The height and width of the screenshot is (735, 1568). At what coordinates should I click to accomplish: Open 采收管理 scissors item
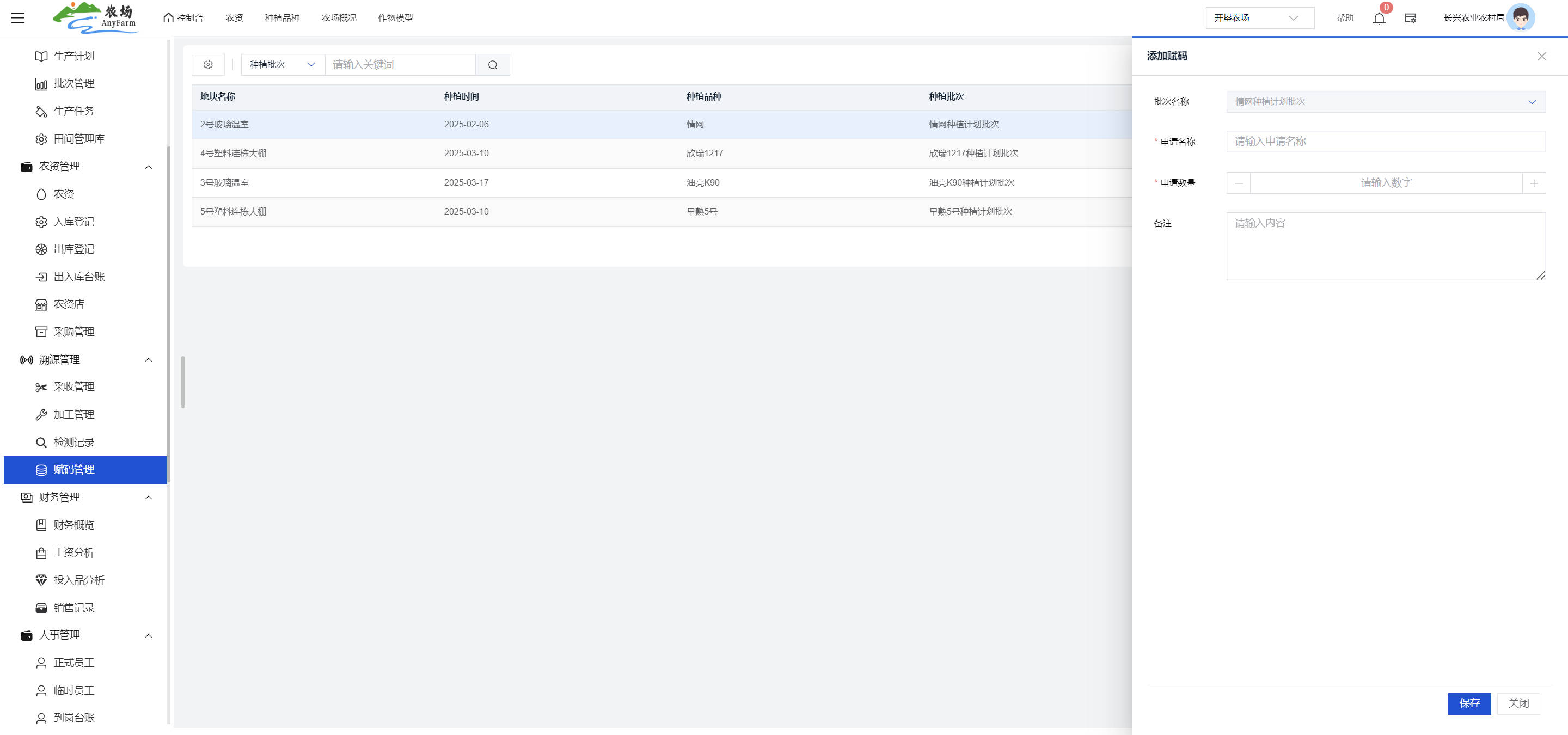[73, 387]
